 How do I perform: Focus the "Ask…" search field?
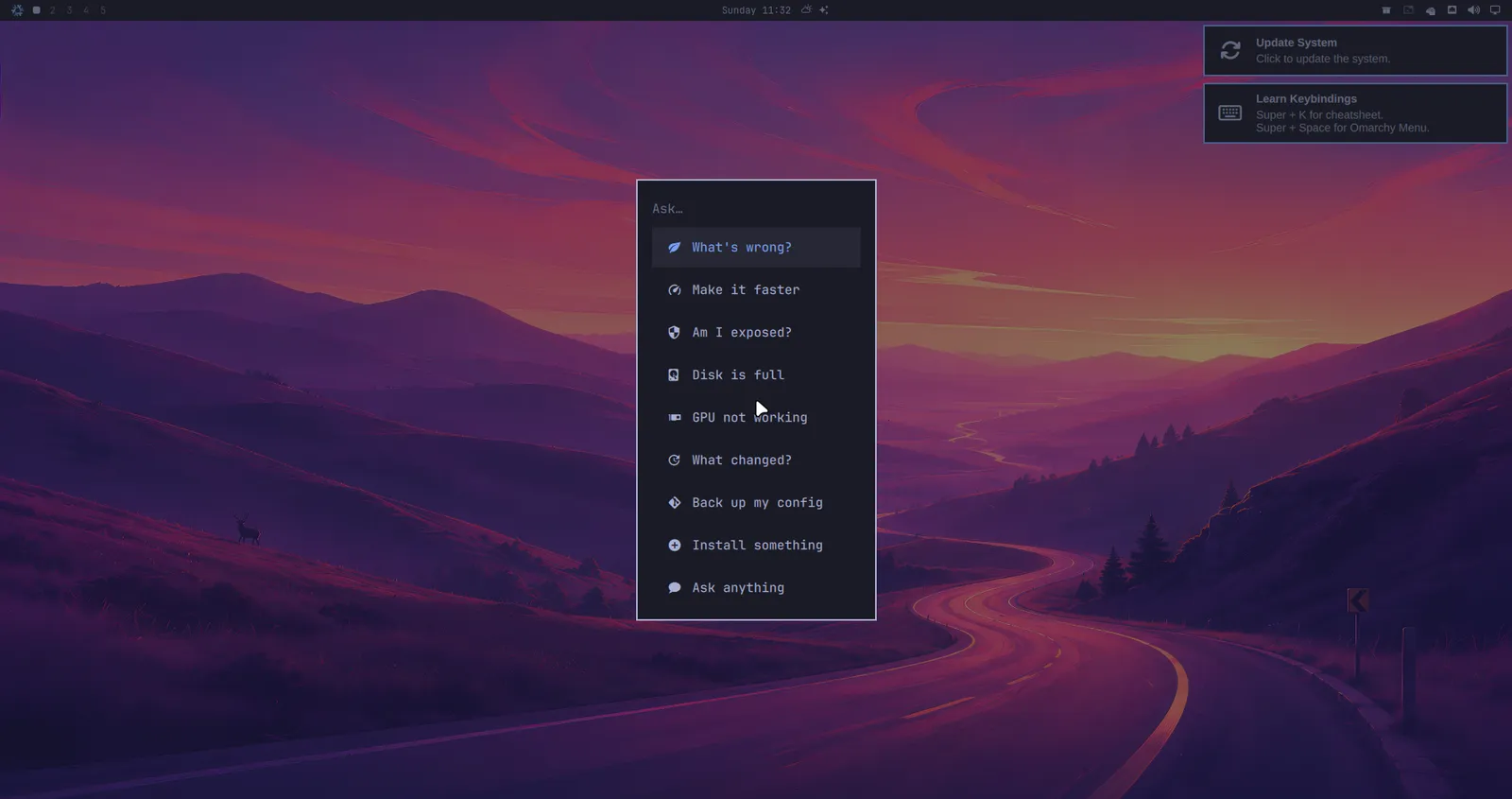pos(756,209)
